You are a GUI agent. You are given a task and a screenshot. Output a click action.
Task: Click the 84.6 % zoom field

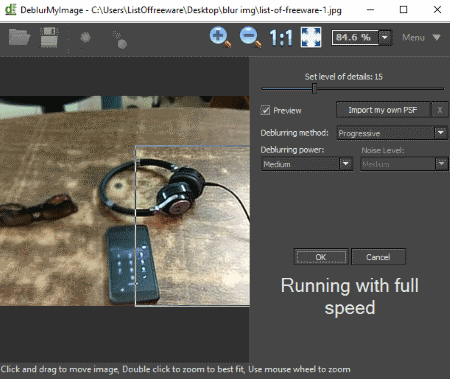click(x=355, y=37)
